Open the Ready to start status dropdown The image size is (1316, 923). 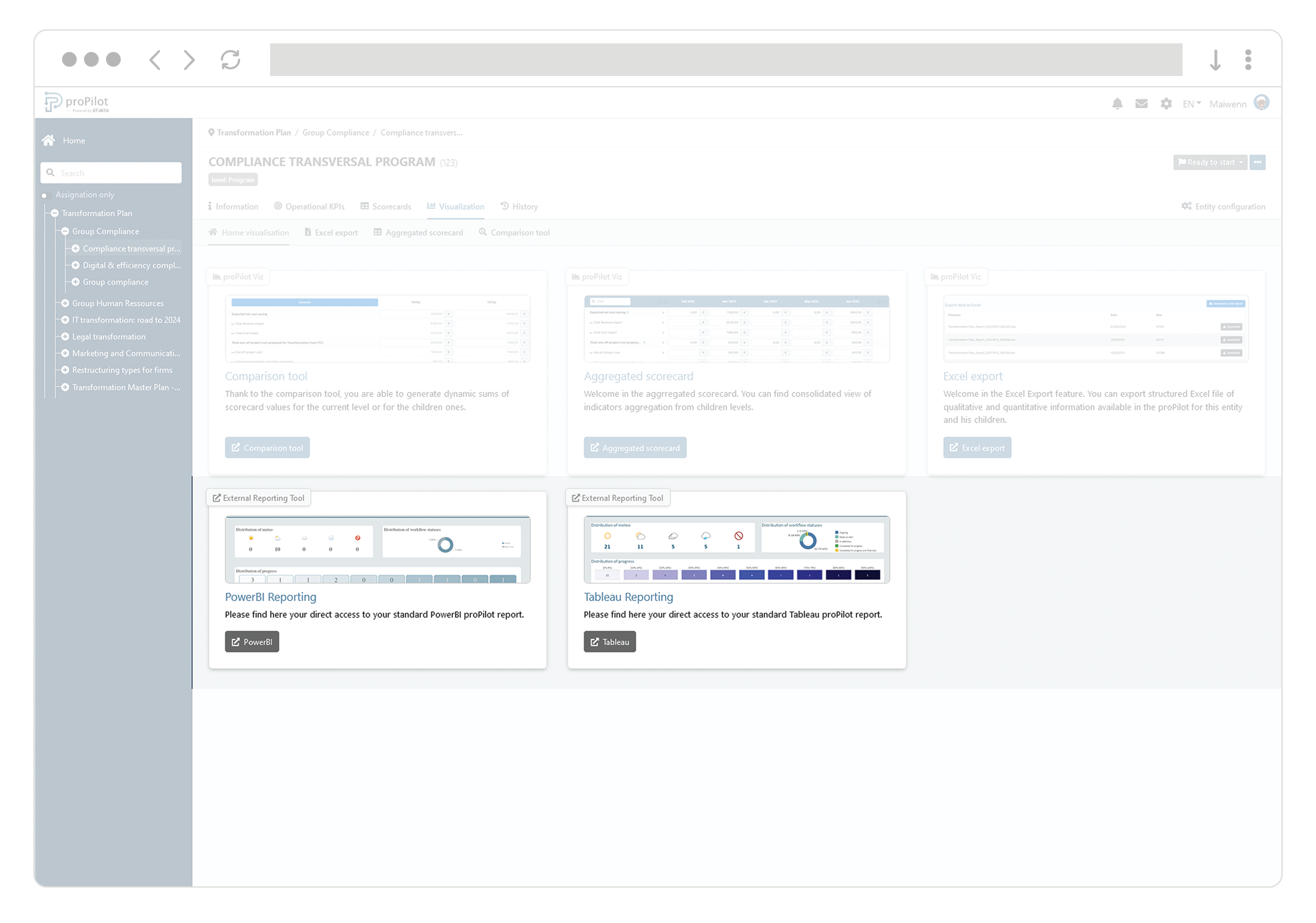pos(1209,162)
